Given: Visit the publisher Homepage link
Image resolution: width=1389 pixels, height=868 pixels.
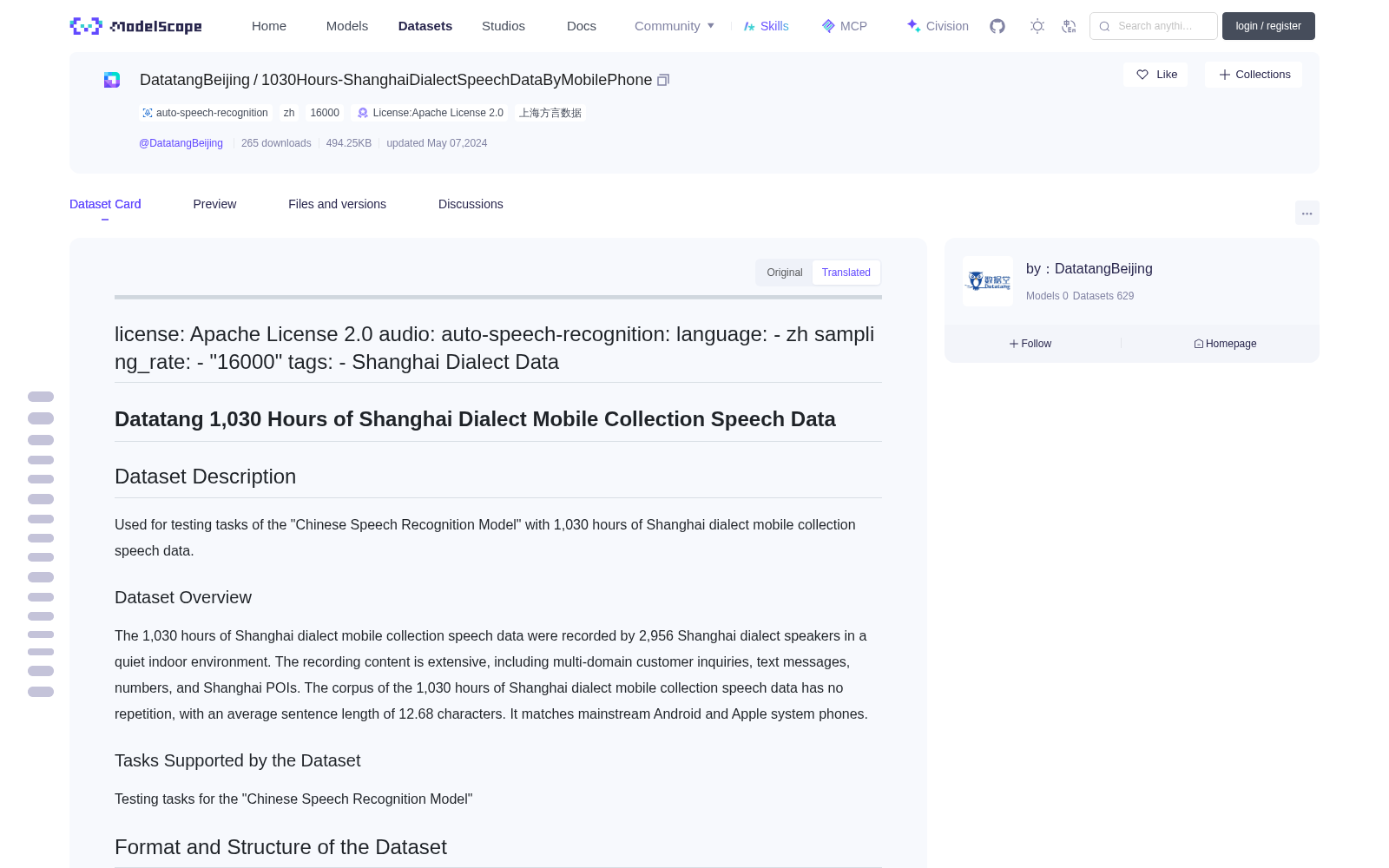Looking at the screenshot, I should (1225, 344).
